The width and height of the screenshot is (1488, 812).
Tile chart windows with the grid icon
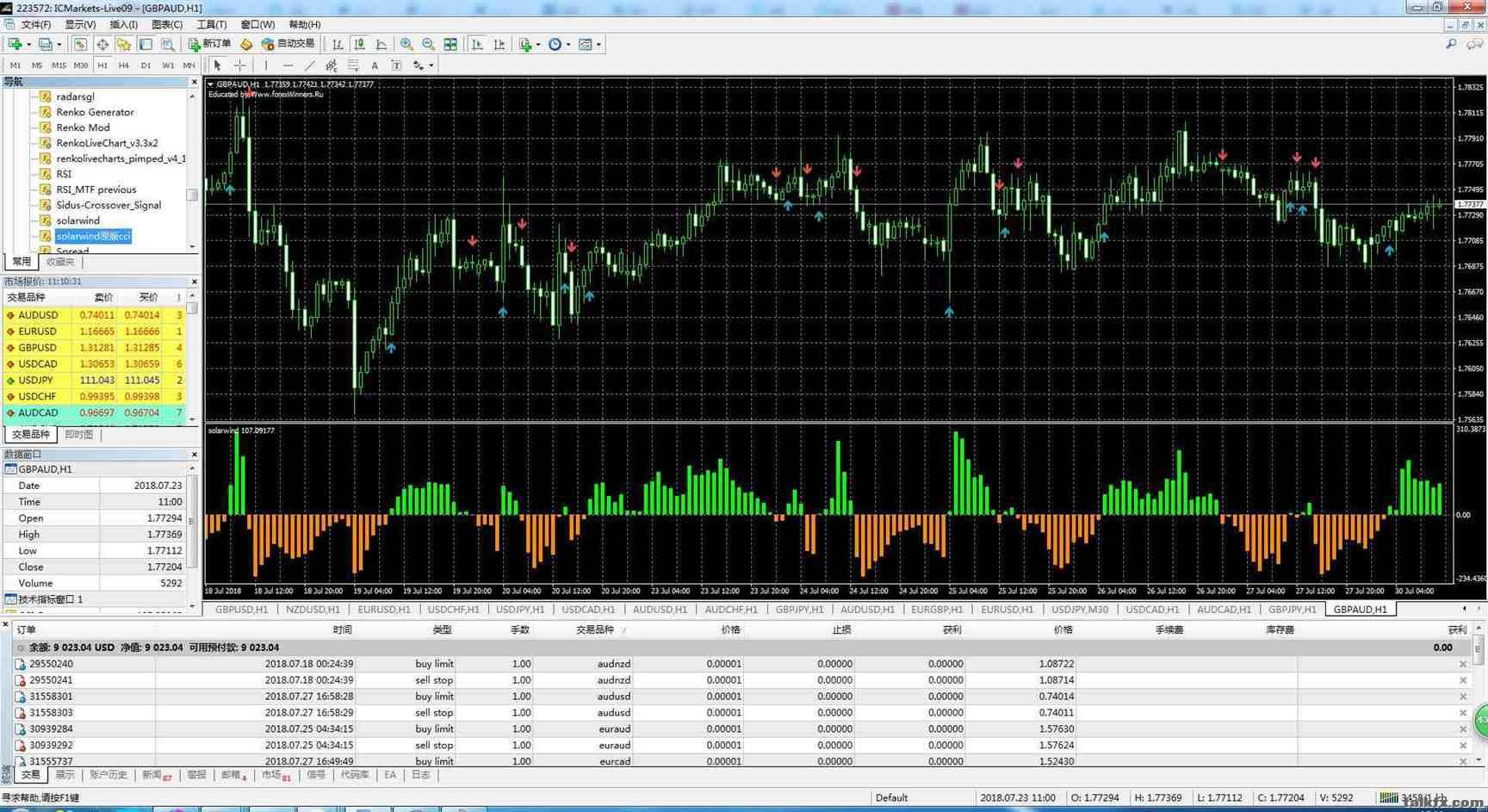[450, 44]
